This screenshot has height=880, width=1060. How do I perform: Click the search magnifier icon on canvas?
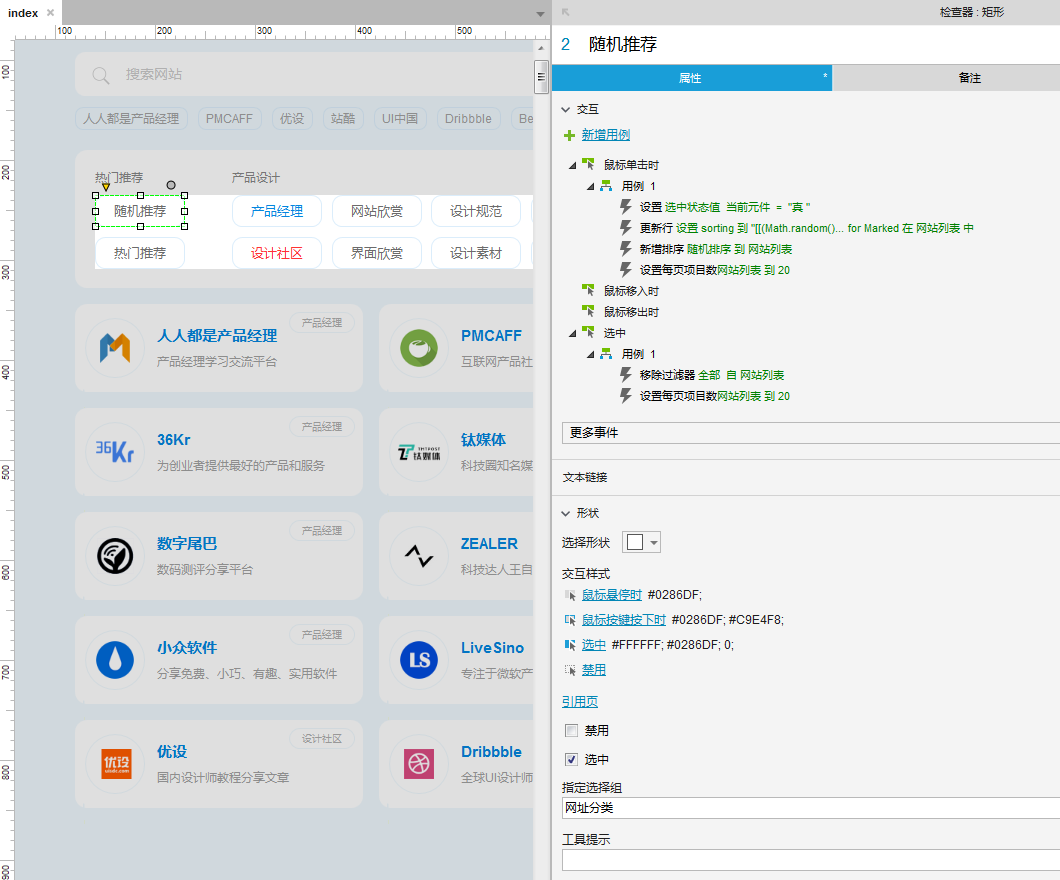(101, 75)
